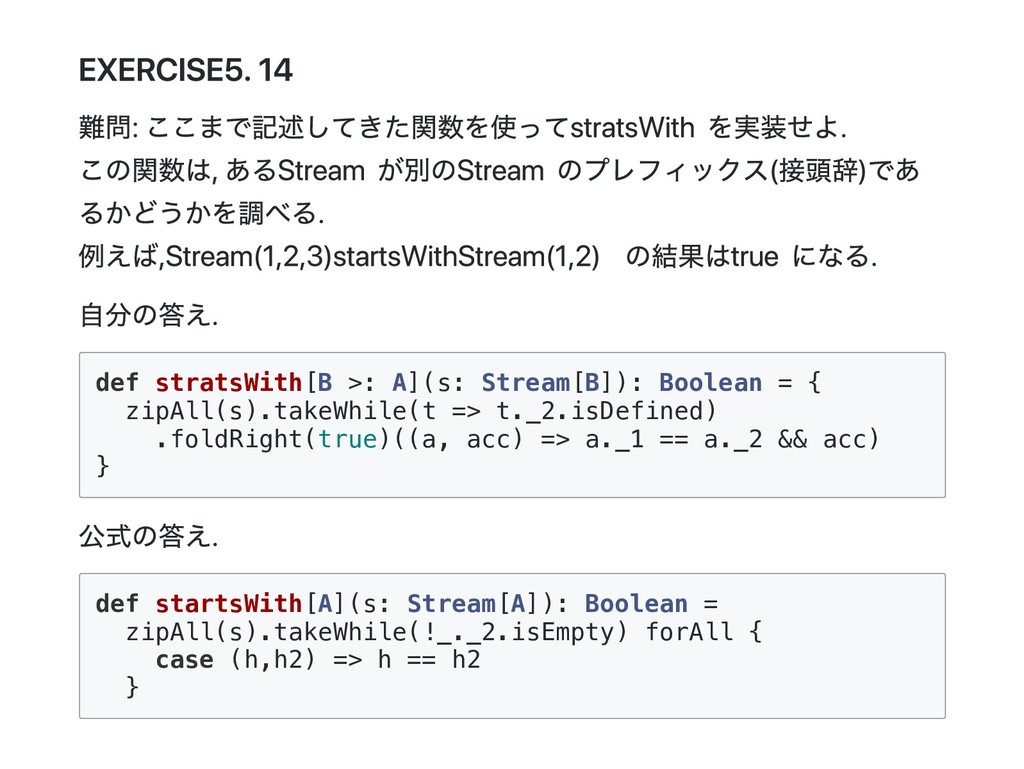Click the case keyword in the code
This screenshot has height=769, width=1024.
(184, 660)
